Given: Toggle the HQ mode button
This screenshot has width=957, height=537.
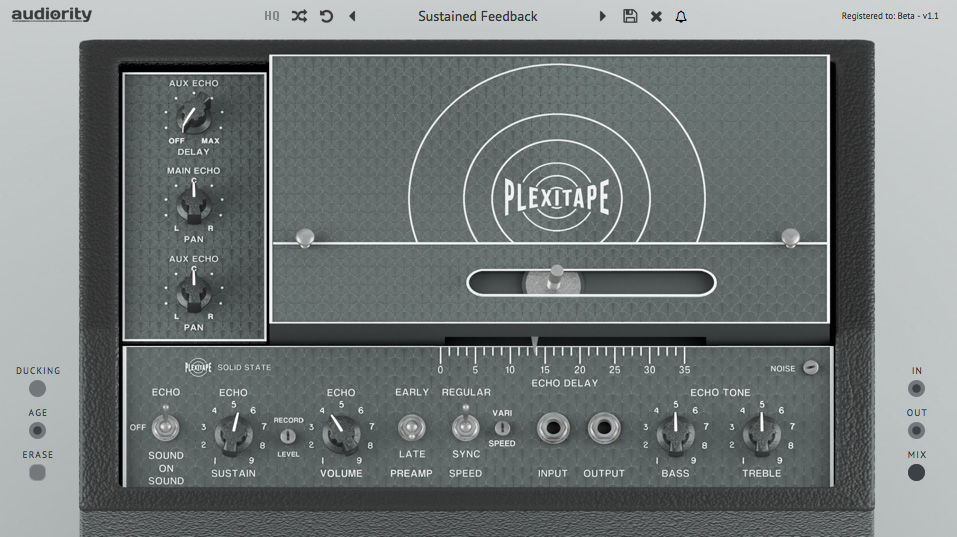Looking at the screenshot, I should pos(272,16).
